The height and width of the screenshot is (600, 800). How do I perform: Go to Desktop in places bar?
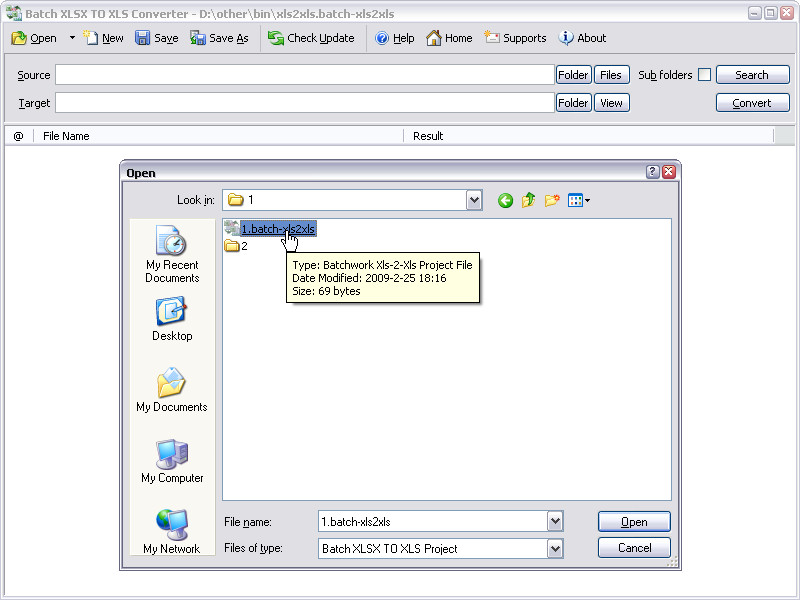[x=172, y=319]
